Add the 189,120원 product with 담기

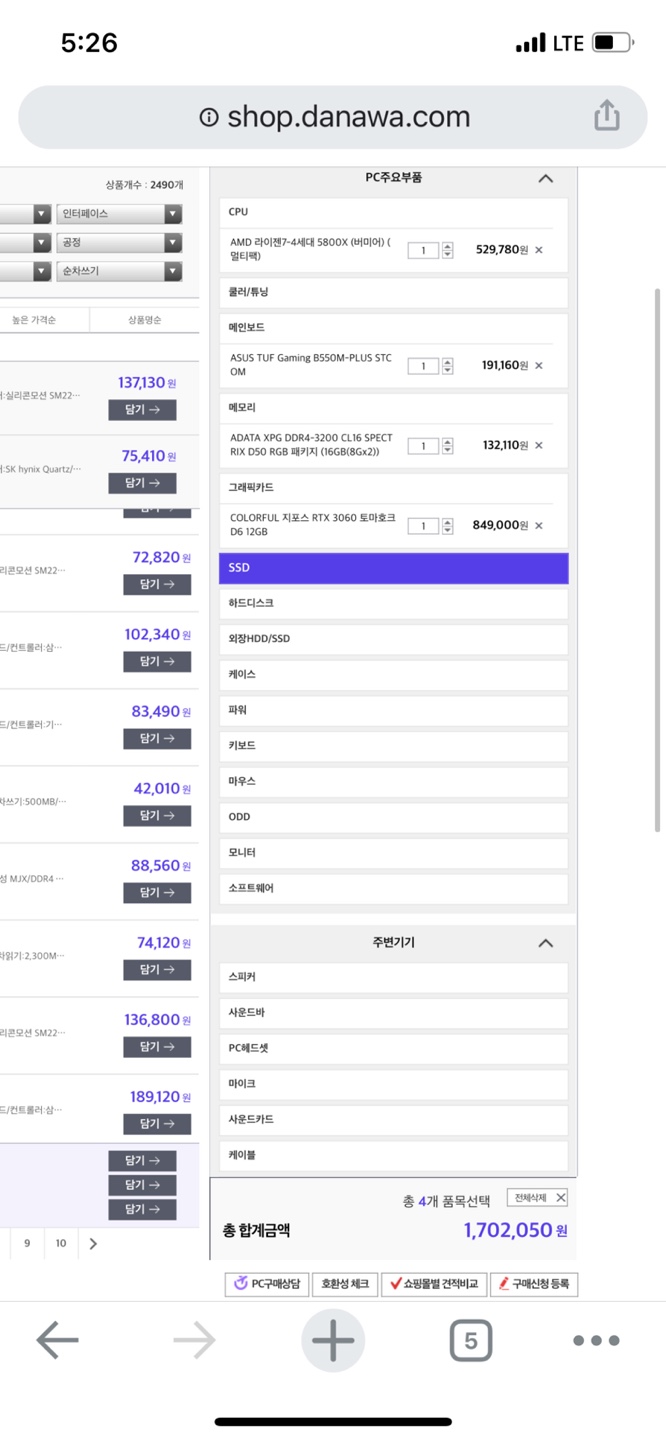point(157,1124)
